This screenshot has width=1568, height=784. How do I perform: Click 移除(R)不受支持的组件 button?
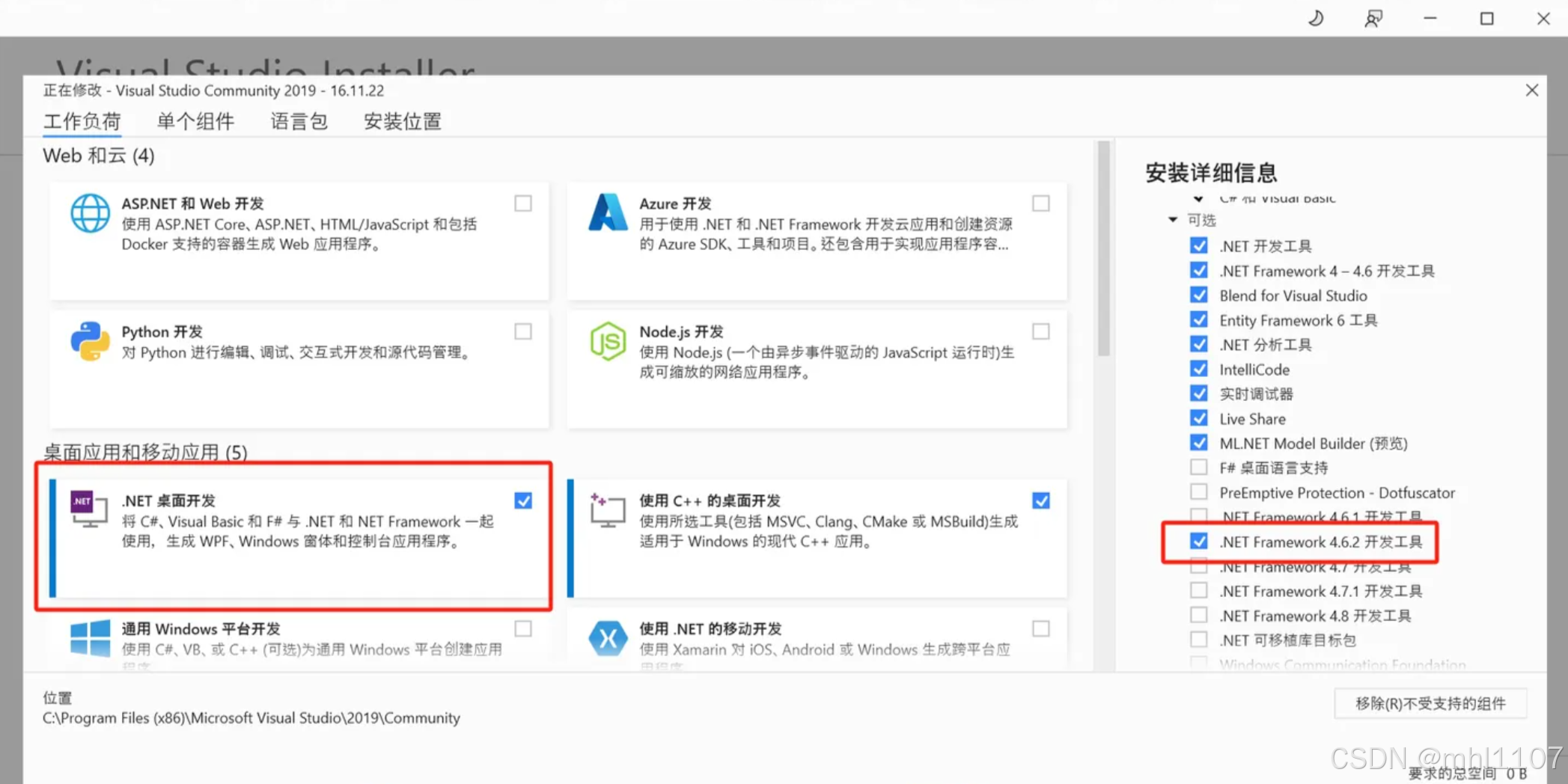[x=1430, y=703]
